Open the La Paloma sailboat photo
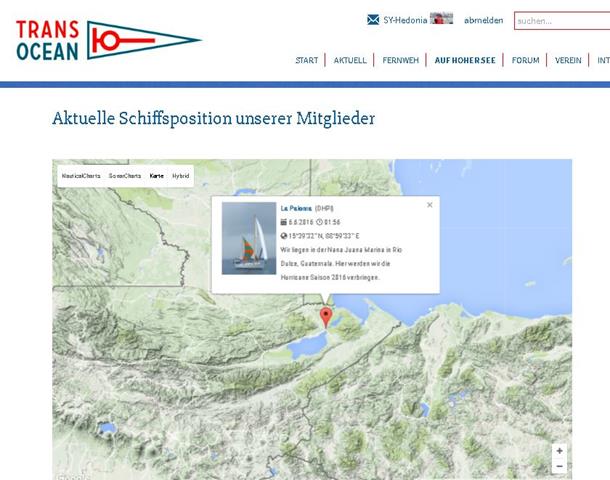The width and height of the screenshot is (610, 480). [x=249, y=238]
